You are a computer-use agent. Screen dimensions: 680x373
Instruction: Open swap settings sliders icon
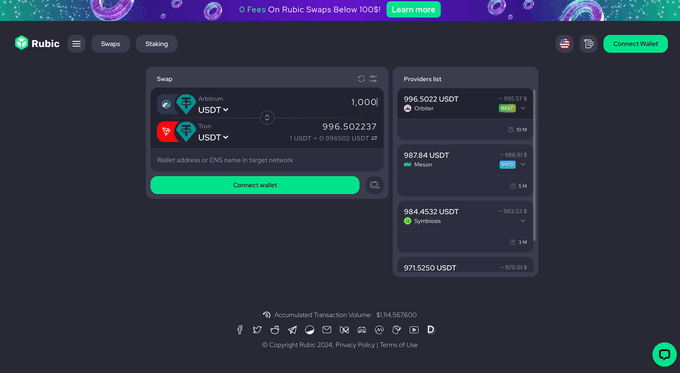pos(373,79)
